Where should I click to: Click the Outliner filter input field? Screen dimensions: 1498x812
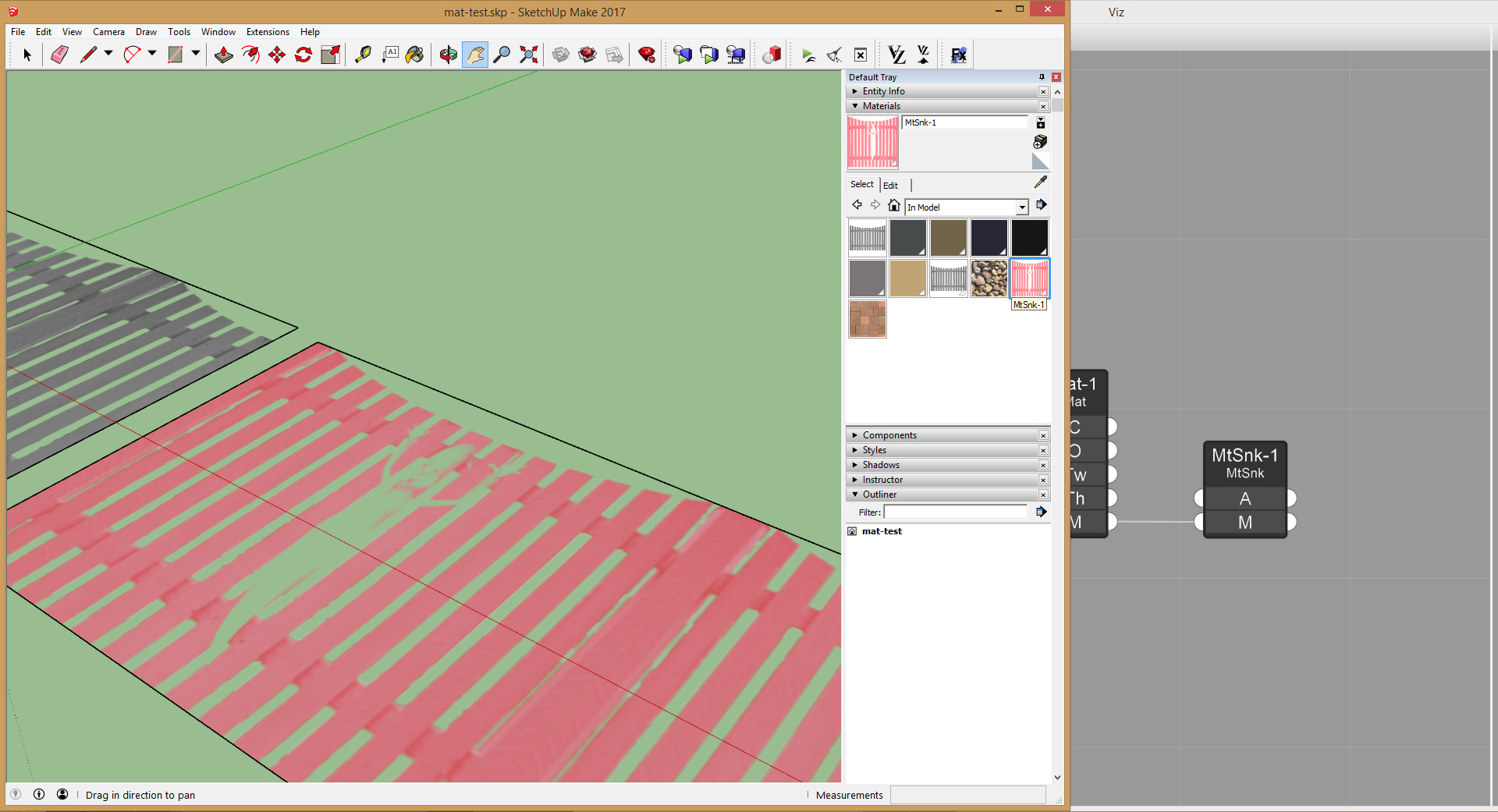pos(955,512)
